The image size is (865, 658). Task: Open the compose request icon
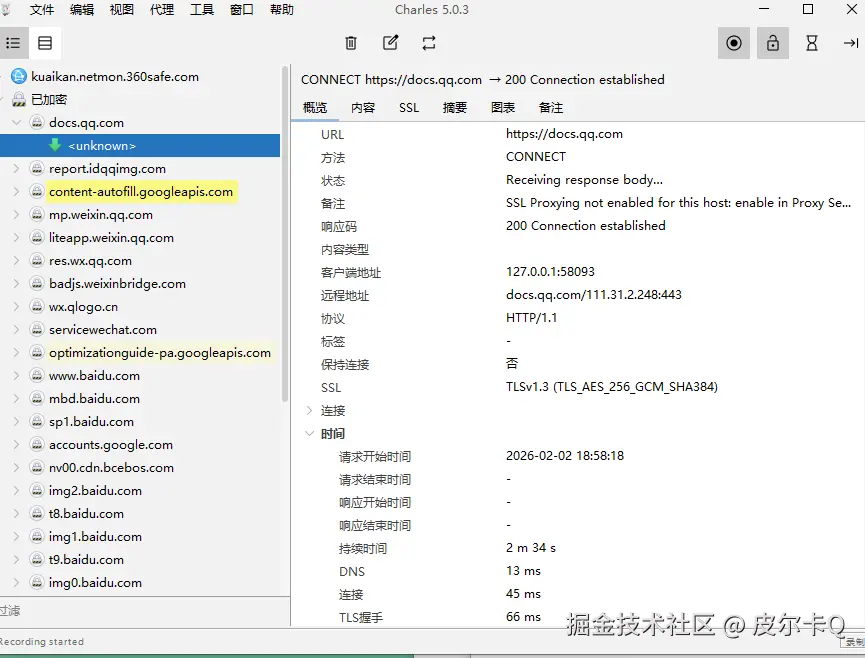click(x=390, y=43)
